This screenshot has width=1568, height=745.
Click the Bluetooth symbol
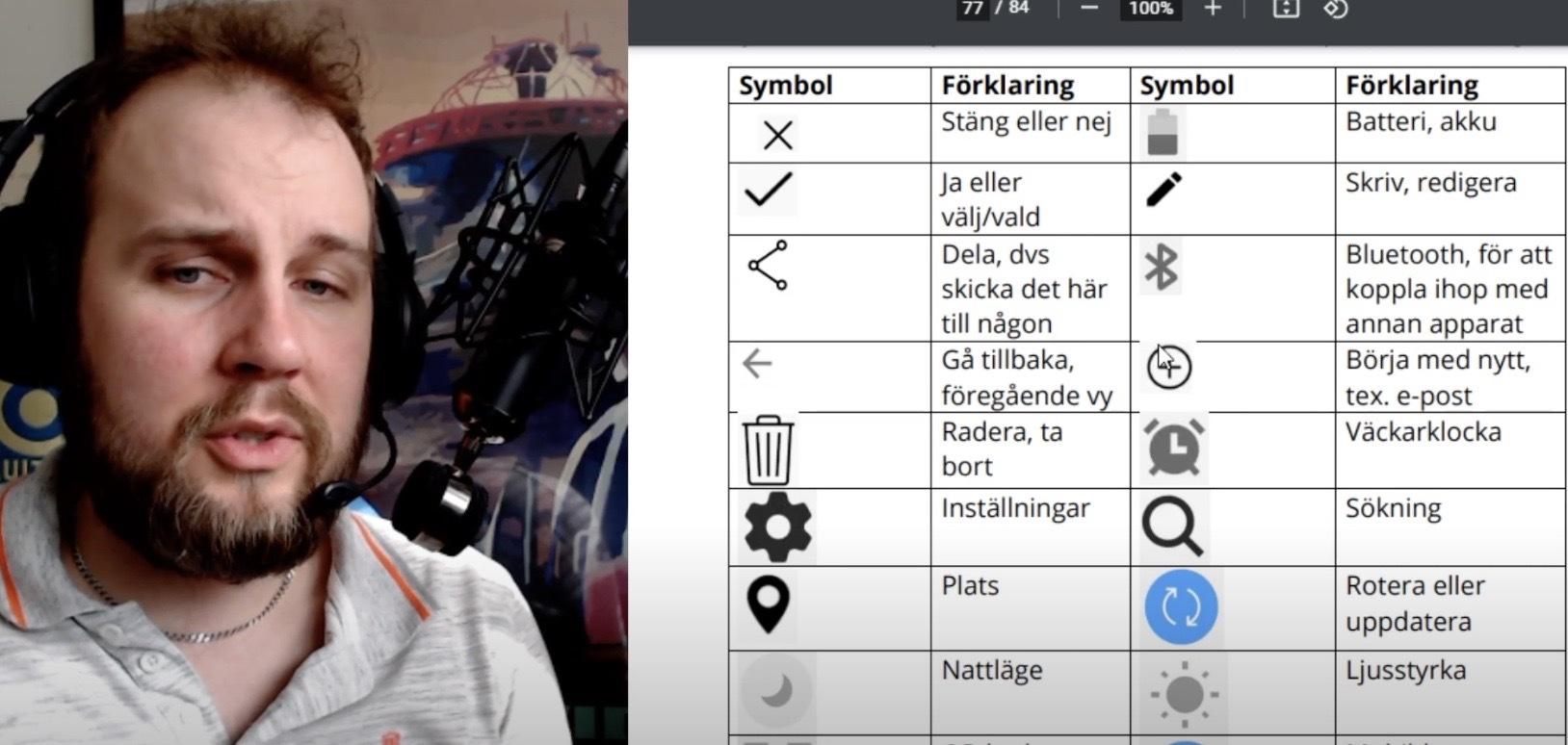point(1162,267)
